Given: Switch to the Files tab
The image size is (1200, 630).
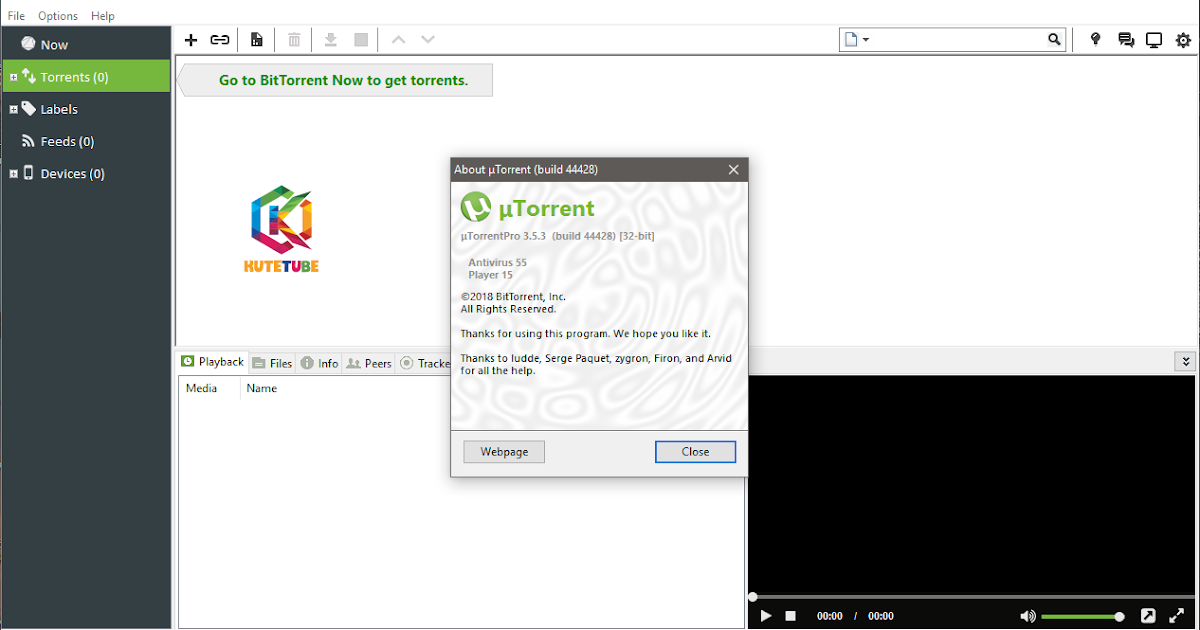Looking at the screenshot, I should pos(272,363).
